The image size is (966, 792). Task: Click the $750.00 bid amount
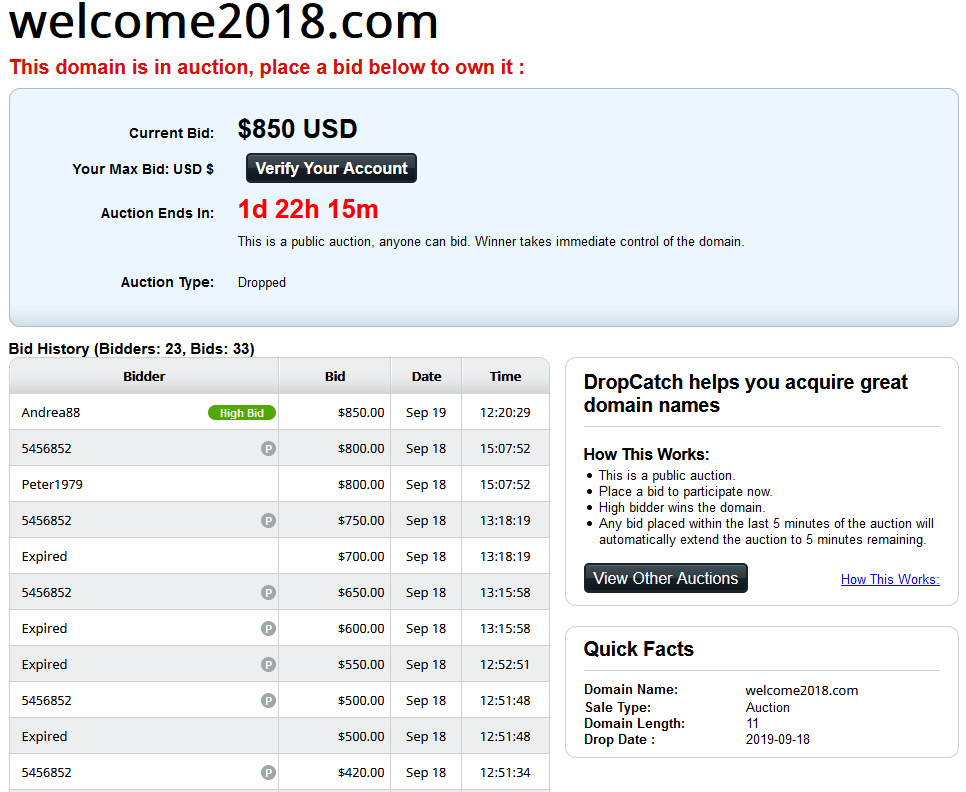click(x=361, y=520)
